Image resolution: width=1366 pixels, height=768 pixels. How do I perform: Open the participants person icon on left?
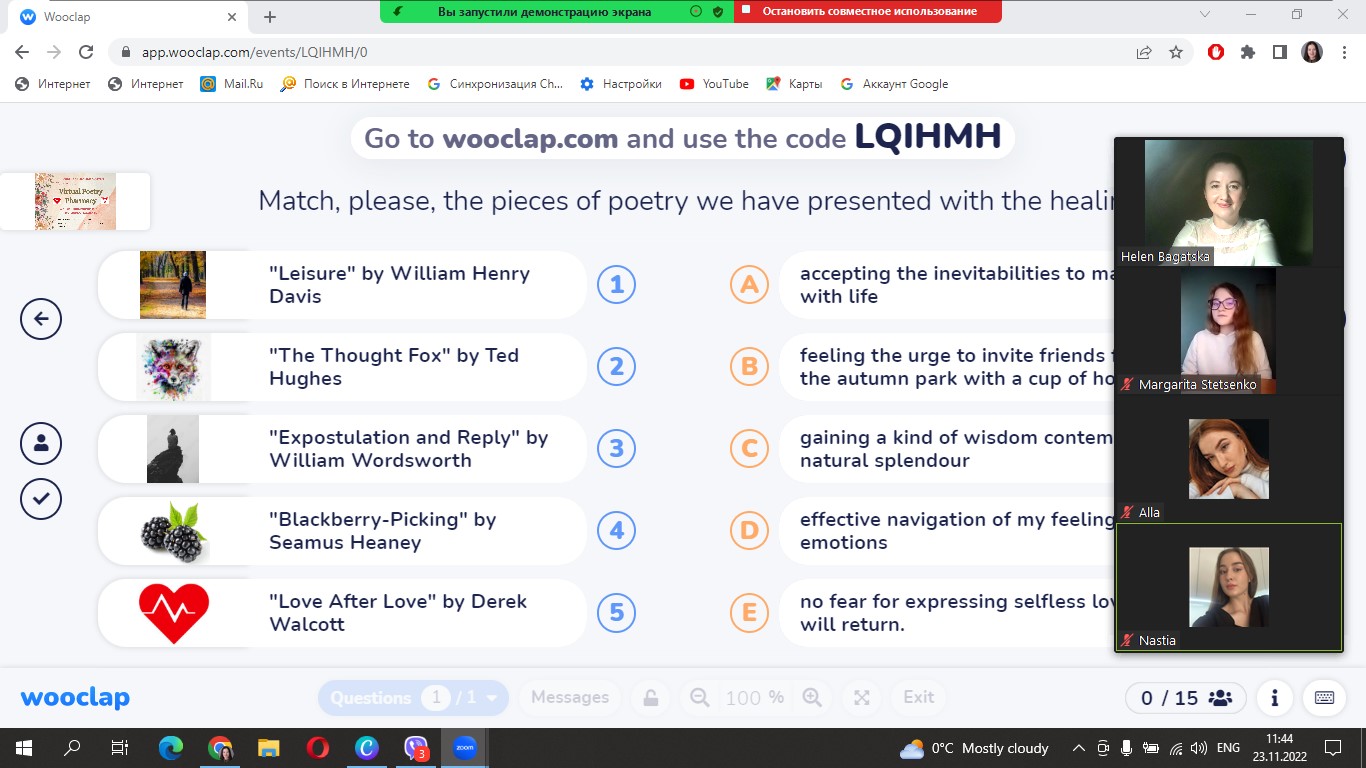[x=41, y=443]
